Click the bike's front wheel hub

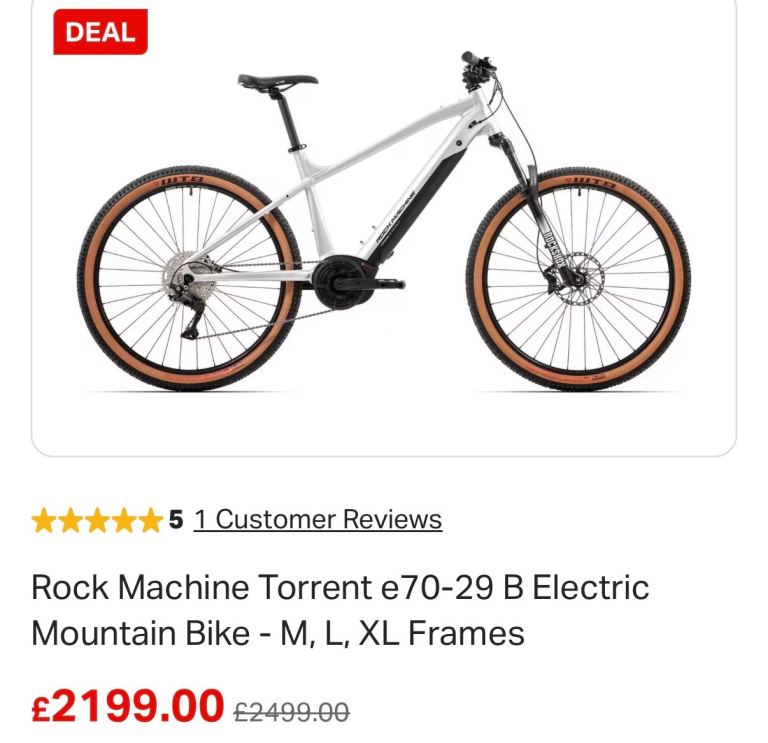578,280
